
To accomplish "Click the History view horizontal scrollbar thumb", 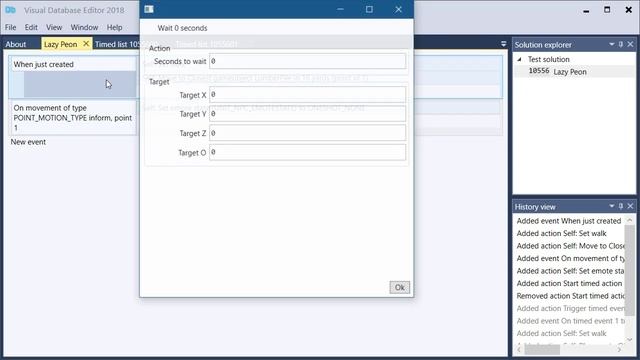I will click(542, 350).
